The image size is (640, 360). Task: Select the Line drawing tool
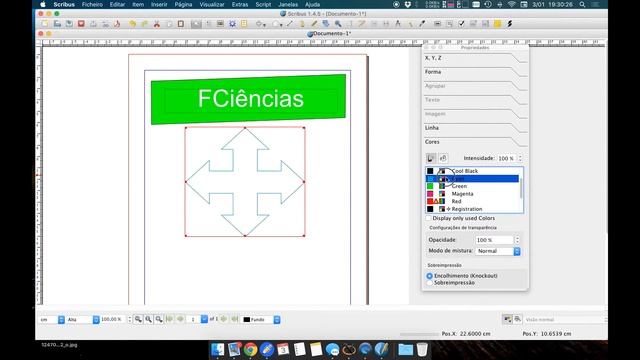(290, 24)
